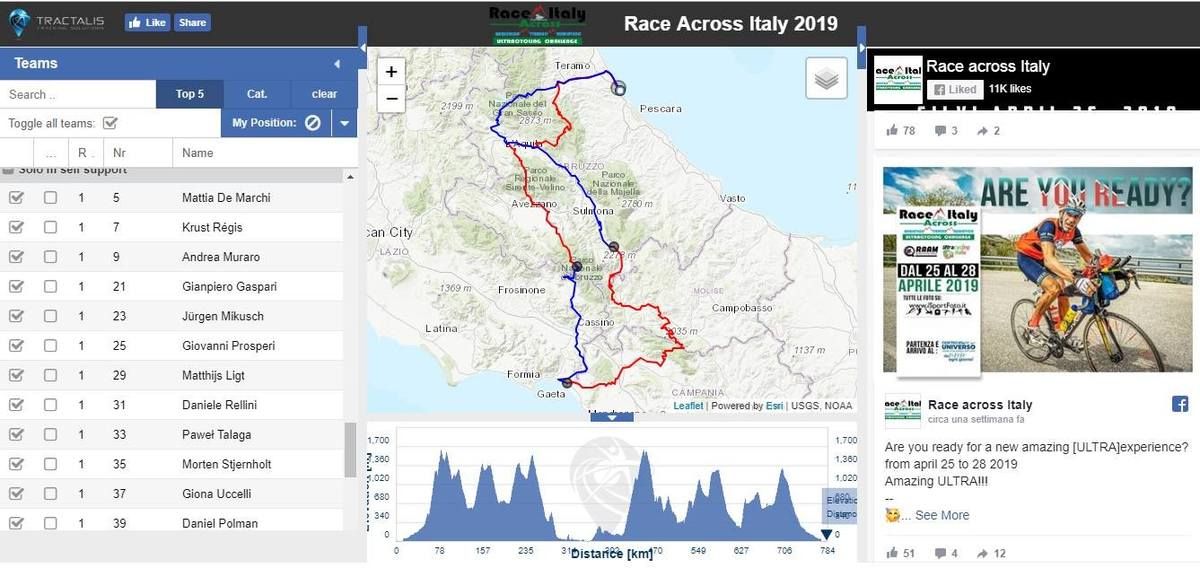Collapse right sidebar with map edge arrow
Image resolution: width=1200 pixels, height=568 pixels.
[861, 46]
